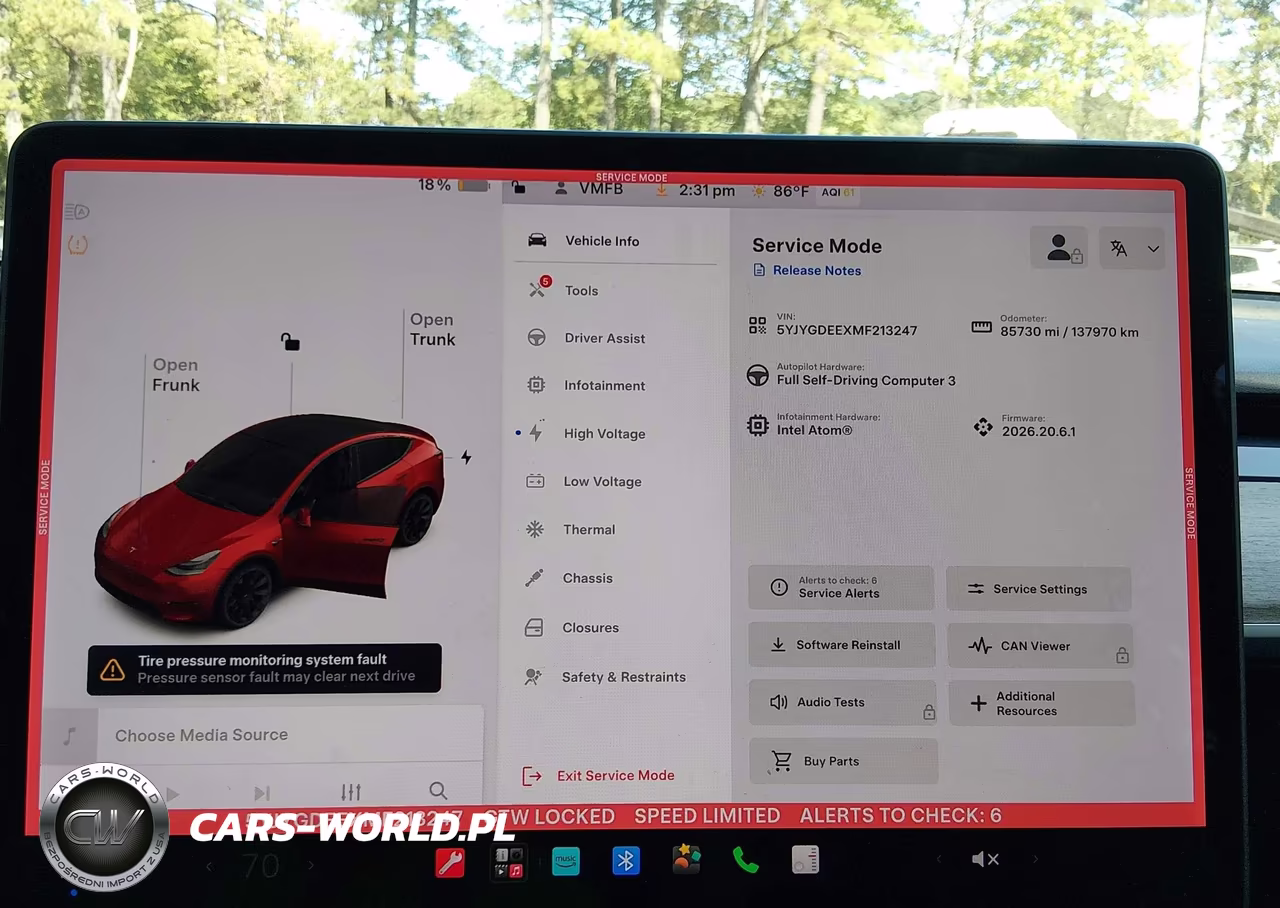
Task: Tap Open Trunk label
Action: click(x=432, y=329)
